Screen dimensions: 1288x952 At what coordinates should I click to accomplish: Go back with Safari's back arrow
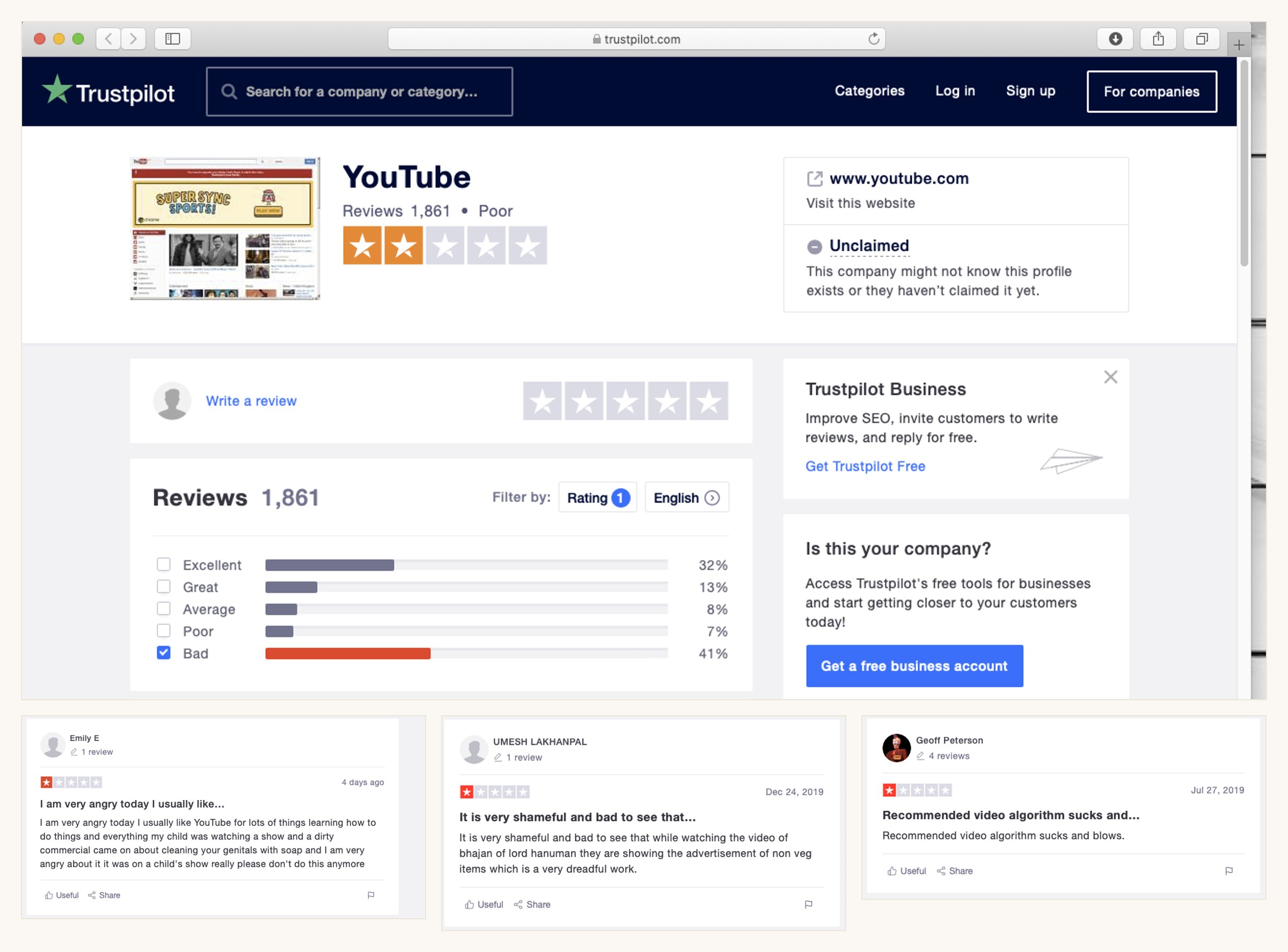coord(108,39)
